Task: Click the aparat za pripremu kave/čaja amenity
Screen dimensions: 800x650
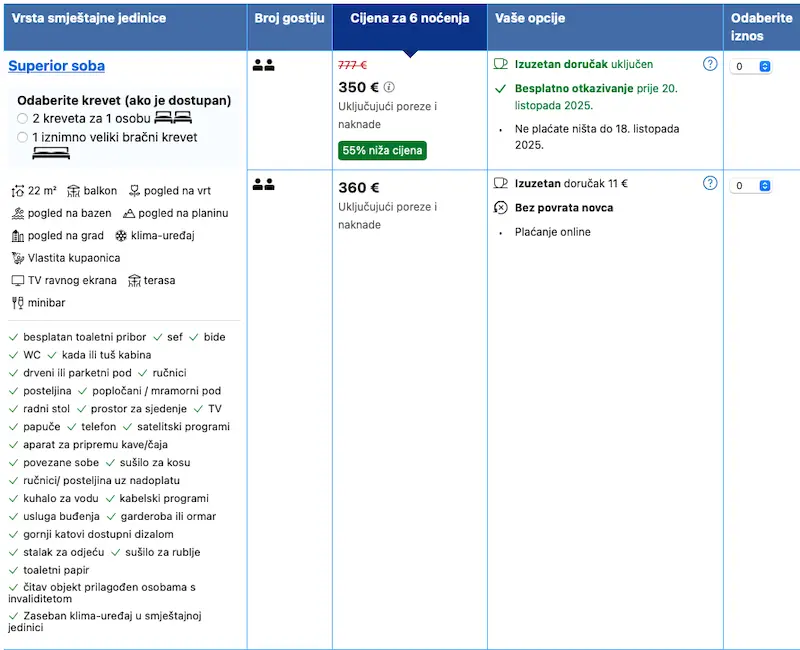Action: pyautogui.click(x=95, y=445)
